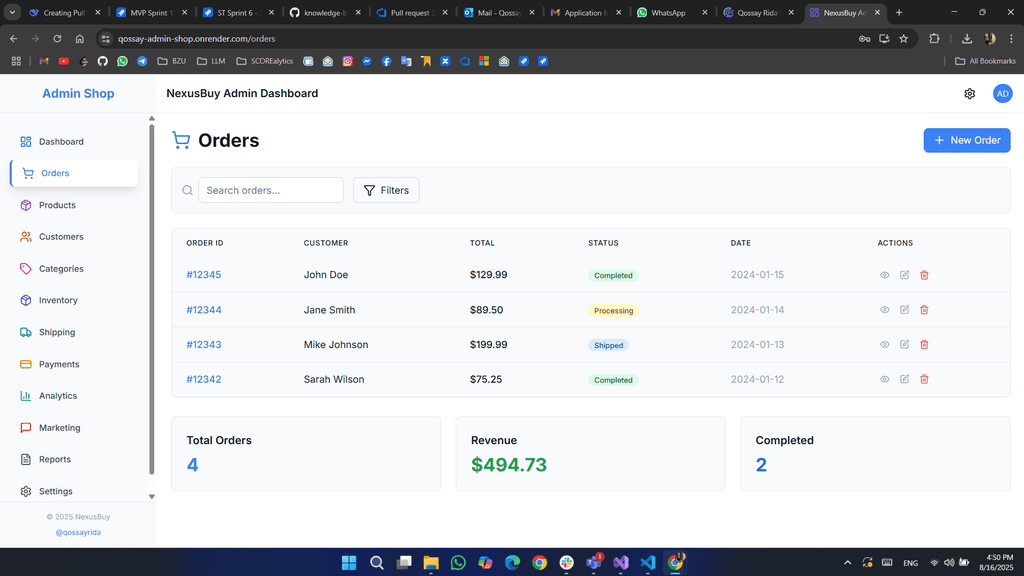Go to the browser home page
The width and height of the screenshot is (1024, 576).
pyautogui.click(x=80, y=39)
